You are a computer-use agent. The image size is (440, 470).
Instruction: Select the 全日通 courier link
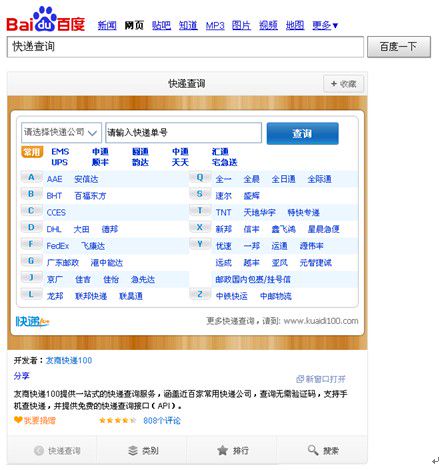click(x=283, y=179)
